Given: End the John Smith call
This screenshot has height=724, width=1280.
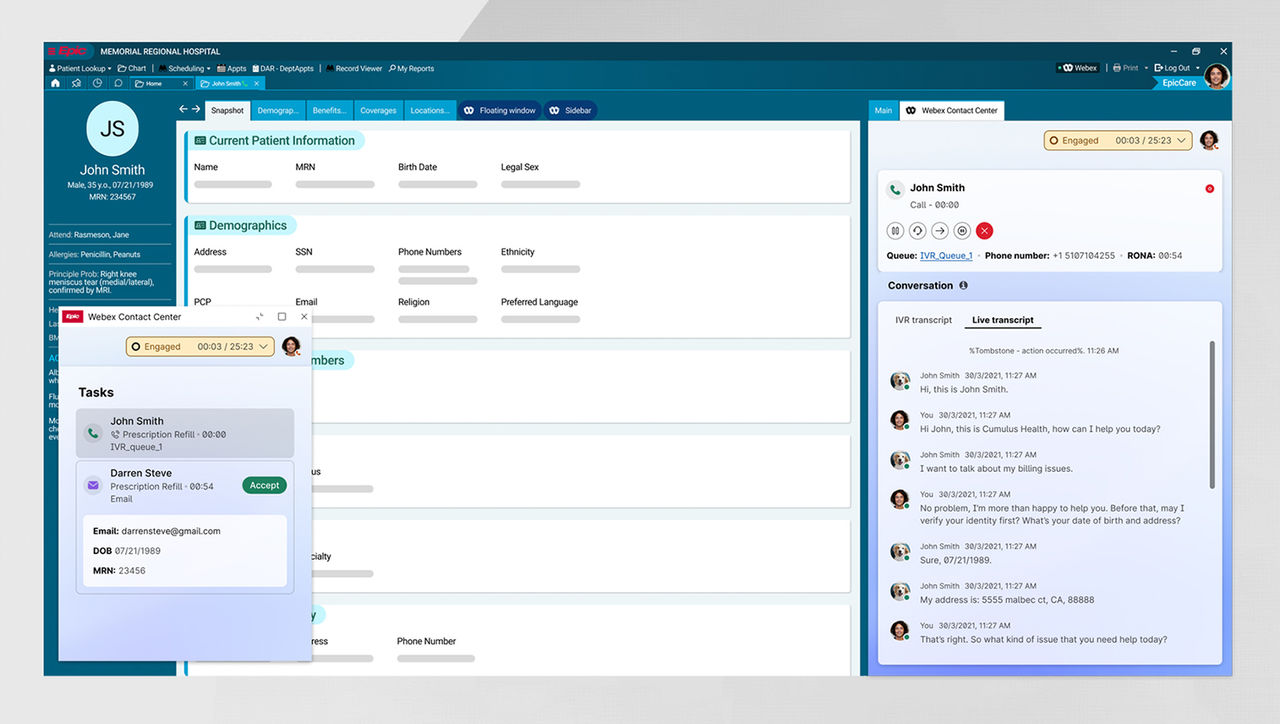Looking at the screenshot, I should coord(984,231).
